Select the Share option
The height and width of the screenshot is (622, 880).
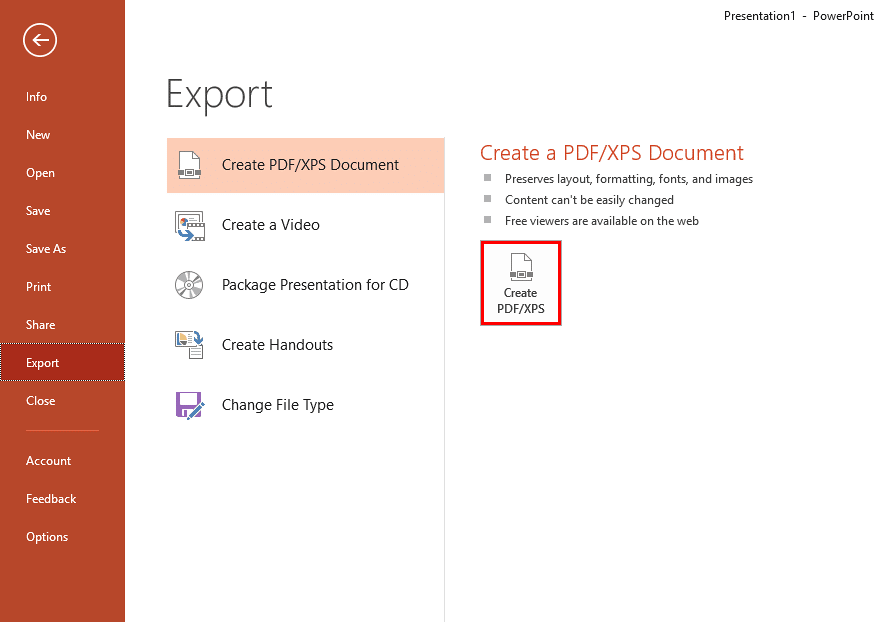click(x=40, y=324)
